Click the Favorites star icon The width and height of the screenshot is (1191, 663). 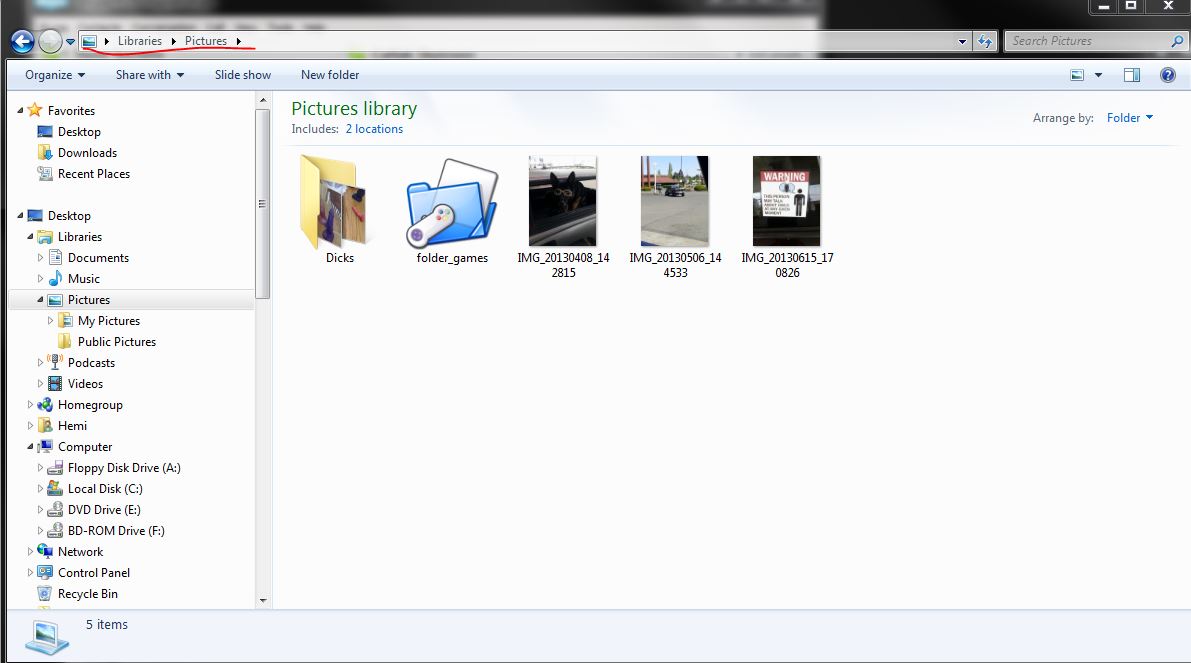[35, 110]
